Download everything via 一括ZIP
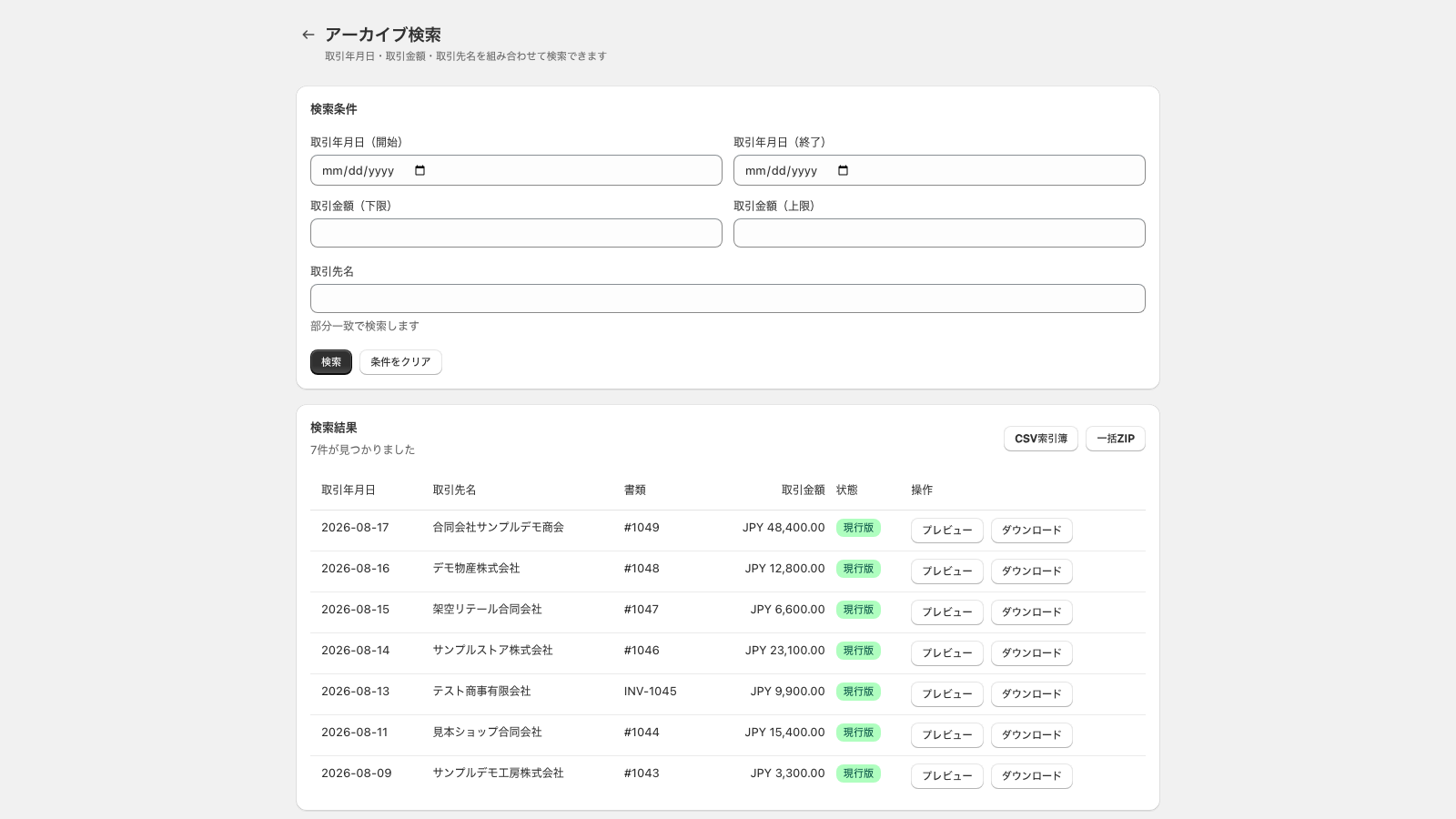Image resolution: width=1456 pixels, height=819 pixels. coord(1116,439)
